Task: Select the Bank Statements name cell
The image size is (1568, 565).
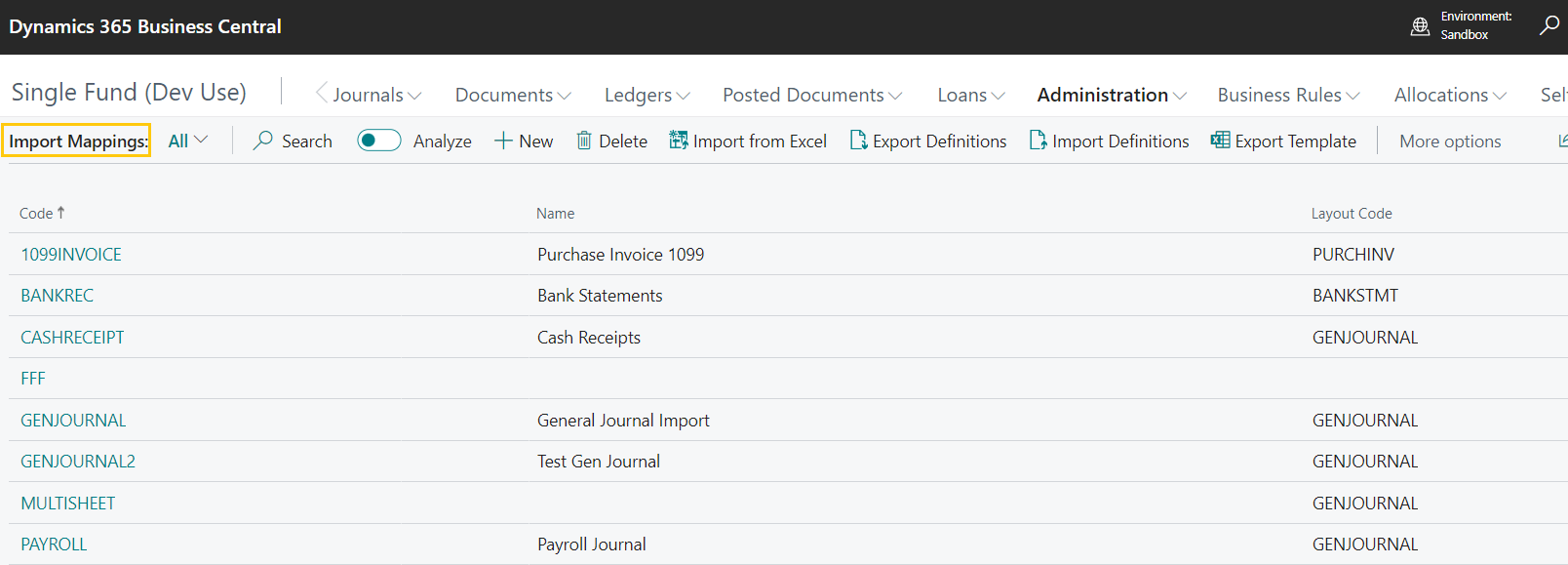Action: 600,295
